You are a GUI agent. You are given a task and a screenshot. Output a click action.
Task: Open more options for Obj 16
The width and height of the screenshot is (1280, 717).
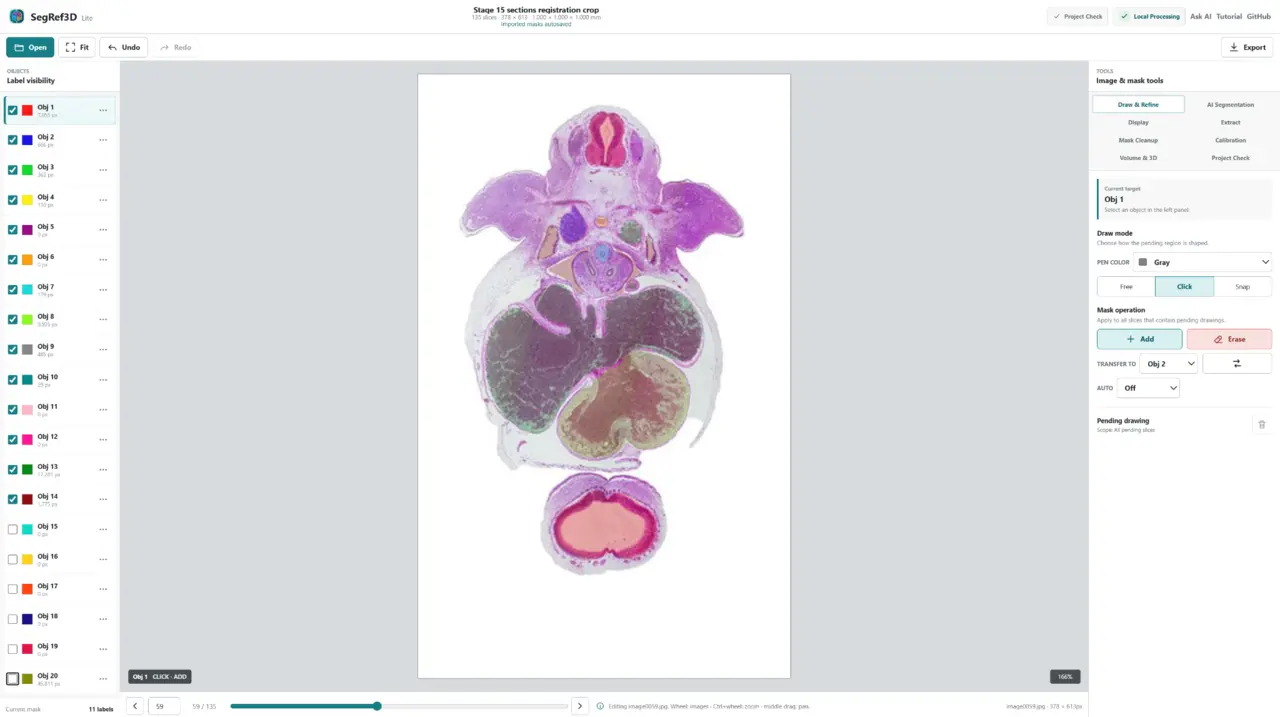coord(103,559)
